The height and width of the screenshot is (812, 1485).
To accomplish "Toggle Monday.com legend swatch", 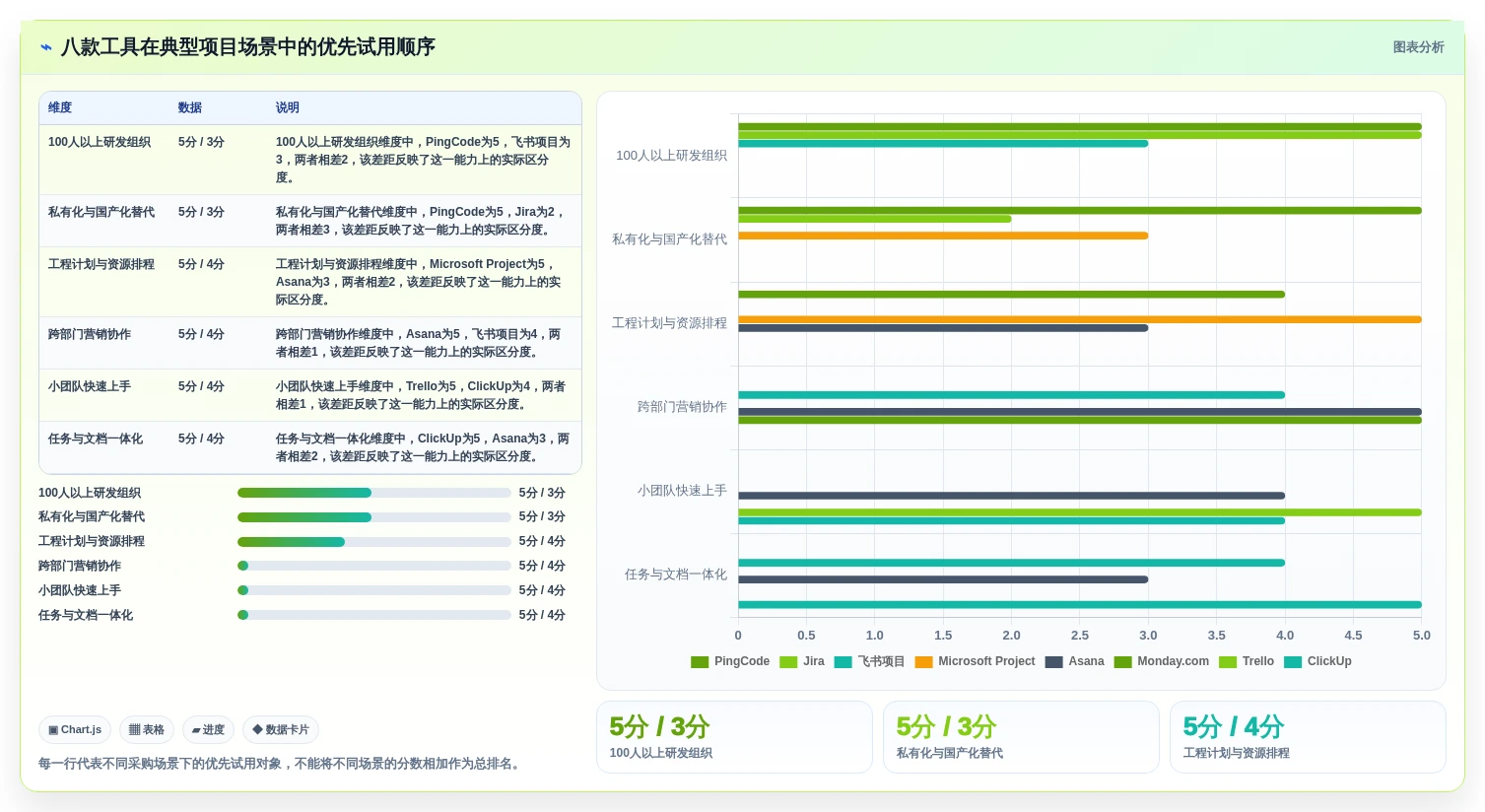I will pyautogui.click(x=1123, y=662).
